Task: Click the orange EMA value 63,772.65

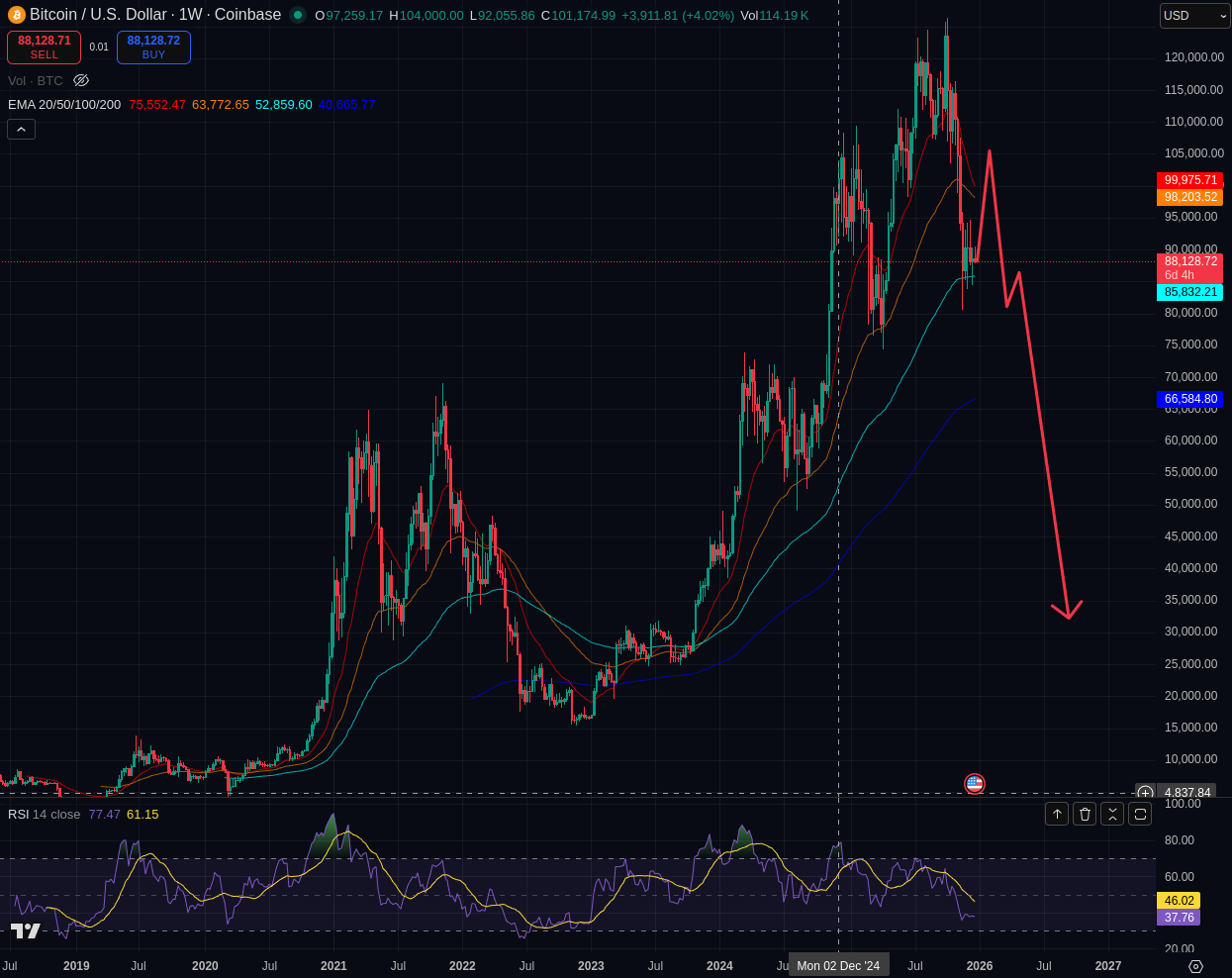Action: (x=221, y=104)
